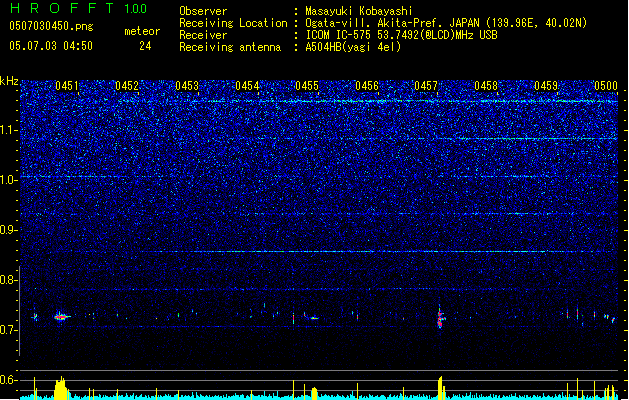Click the 0452 time marker
The width and height of the screenshot is (629, 400).
tap(127, 86)
